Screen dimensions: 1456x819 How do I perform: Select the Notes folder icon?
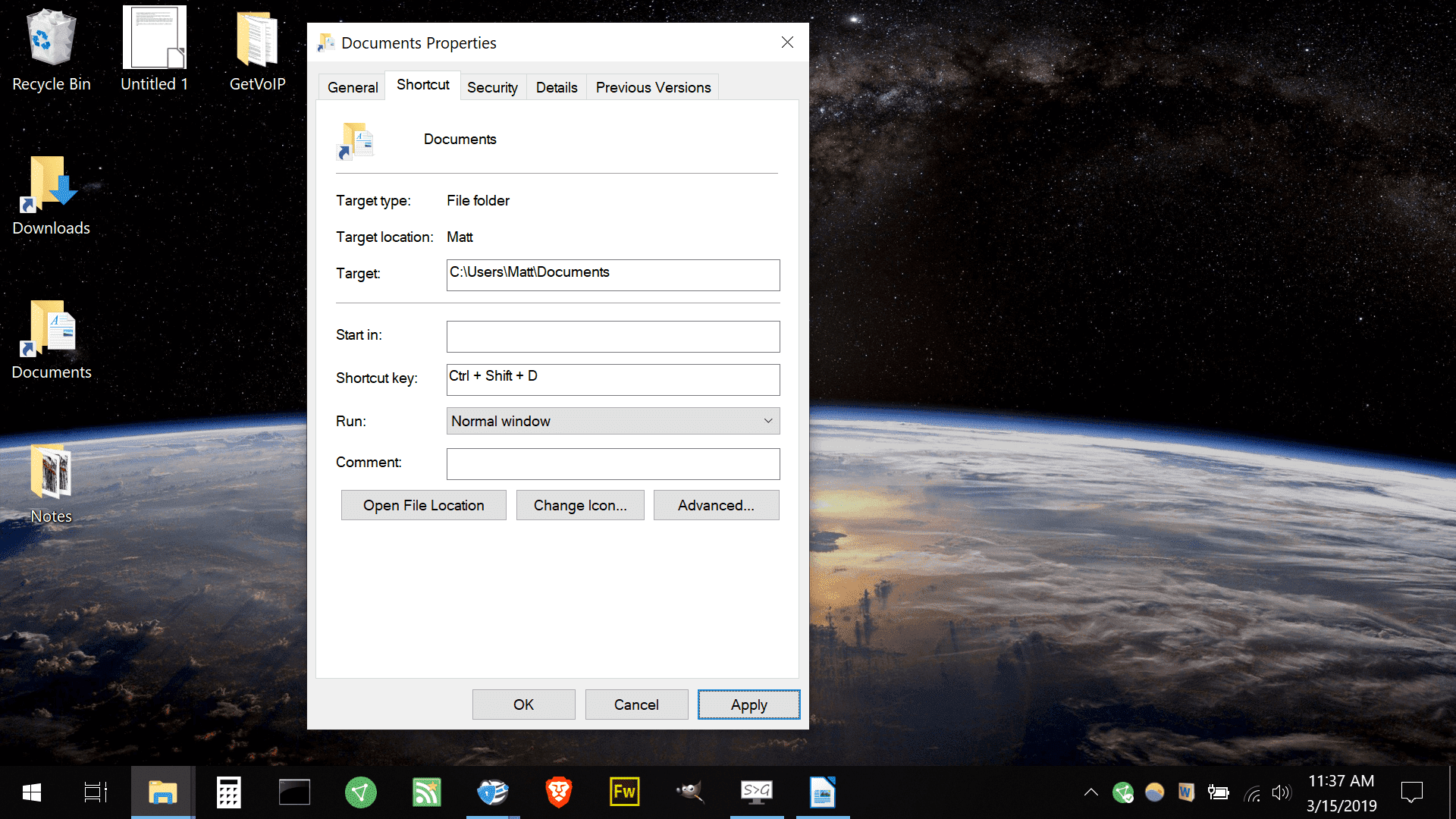coord(51,484)
